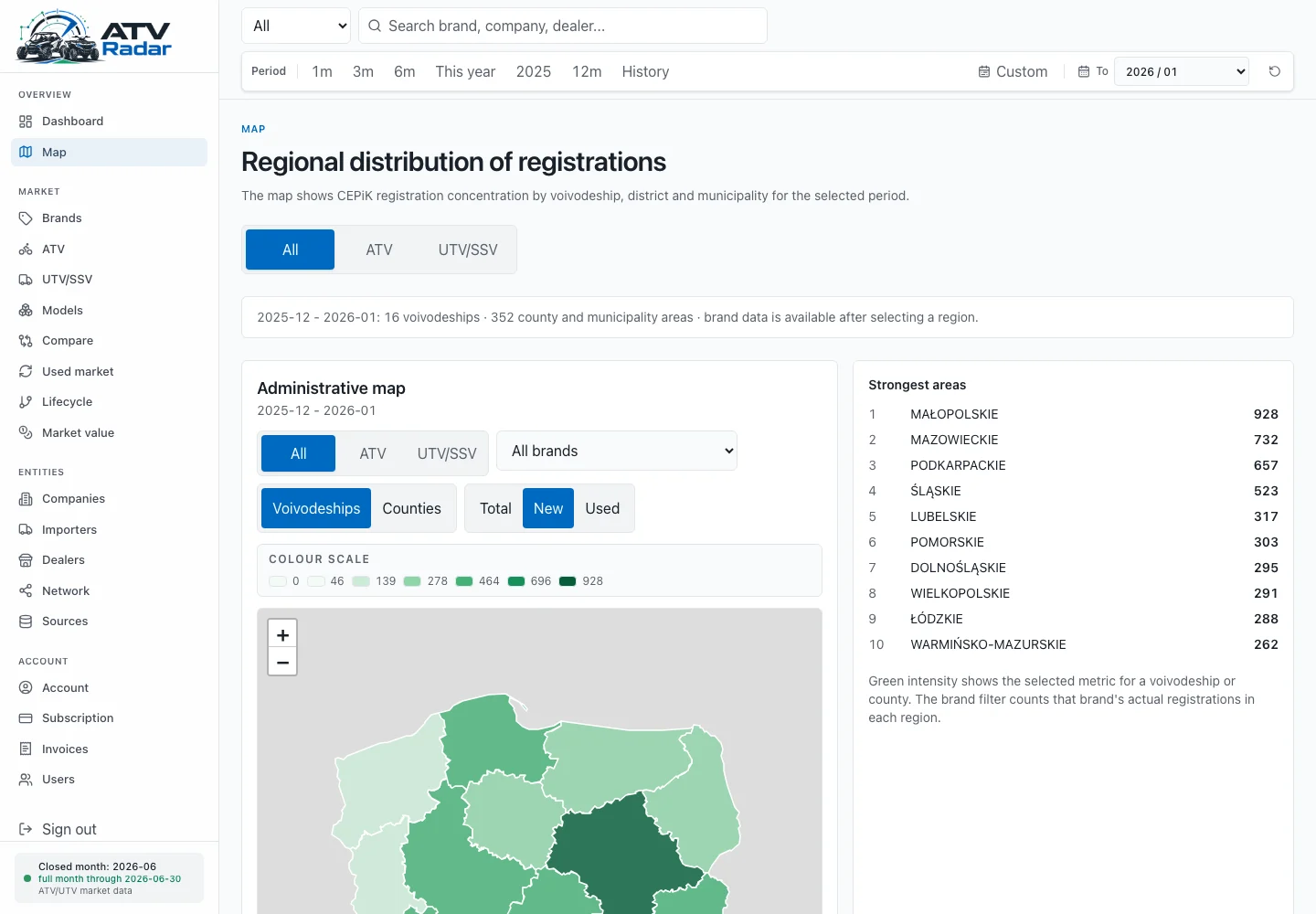Click MAŁOPOLSKIE in Strongest areas list
The image size is (1316, 914).
coord(954,414)
